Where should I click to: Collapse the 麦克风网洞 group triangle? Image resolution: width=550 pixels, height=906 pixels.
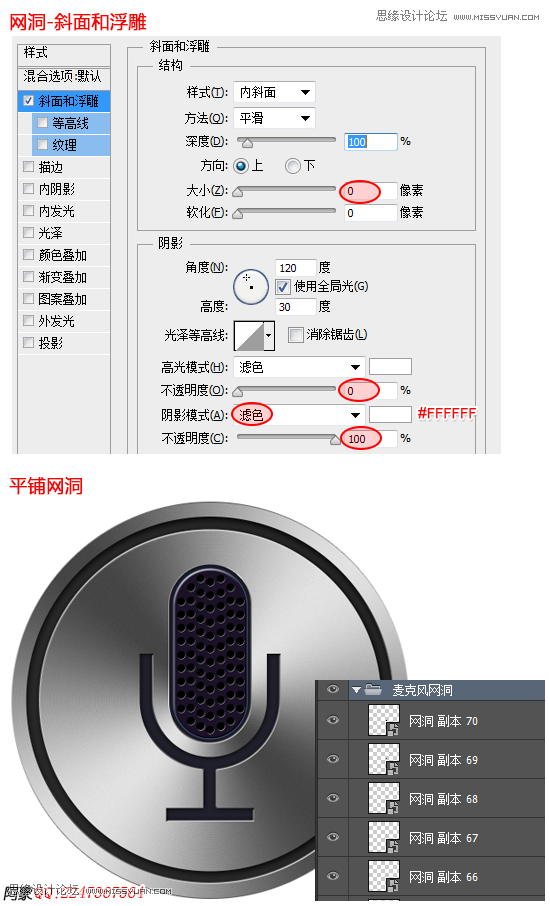pos(356,690)
